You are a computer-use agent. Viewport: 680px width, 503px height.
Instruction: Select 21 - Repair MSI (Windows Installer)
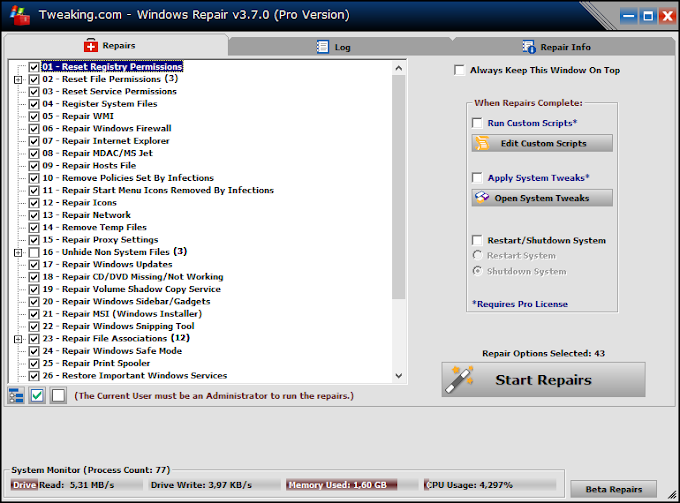coord(122,314)
